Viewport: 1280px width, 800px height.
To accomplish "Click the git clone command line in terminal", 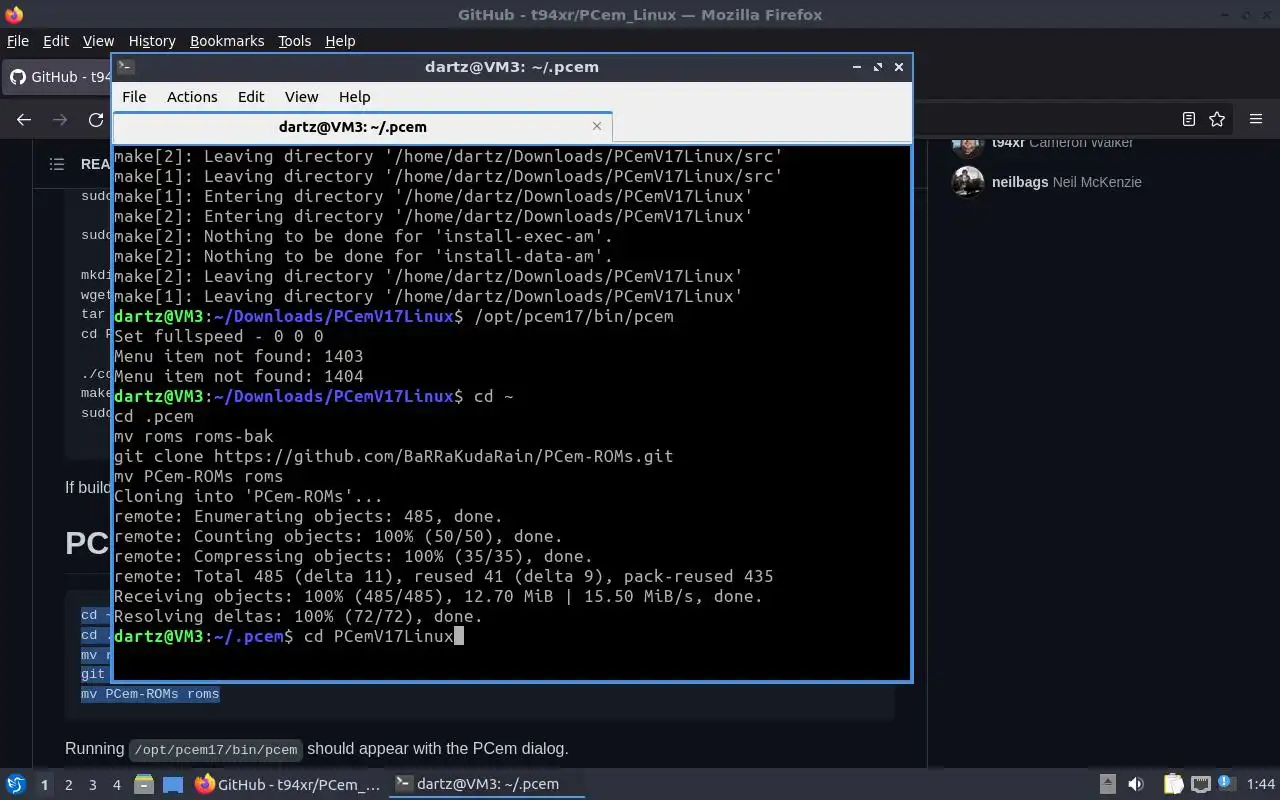I will [393, 456].
